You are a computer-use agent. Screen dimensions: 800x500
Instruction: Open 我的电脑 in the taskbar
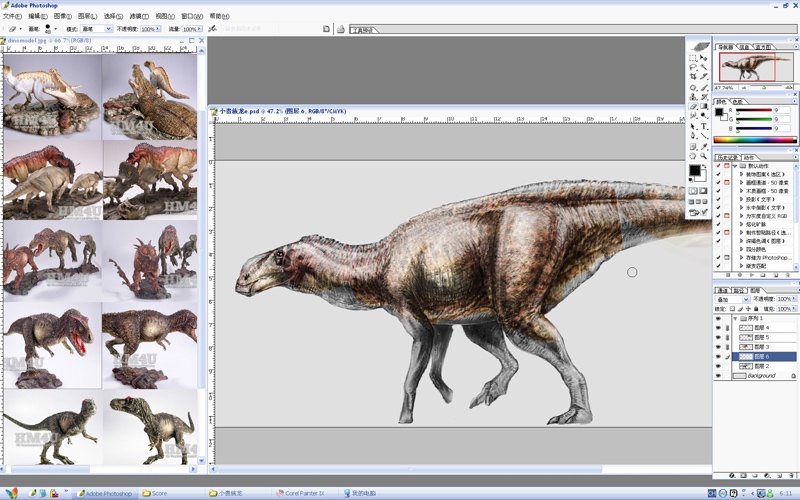coord(360,493)
